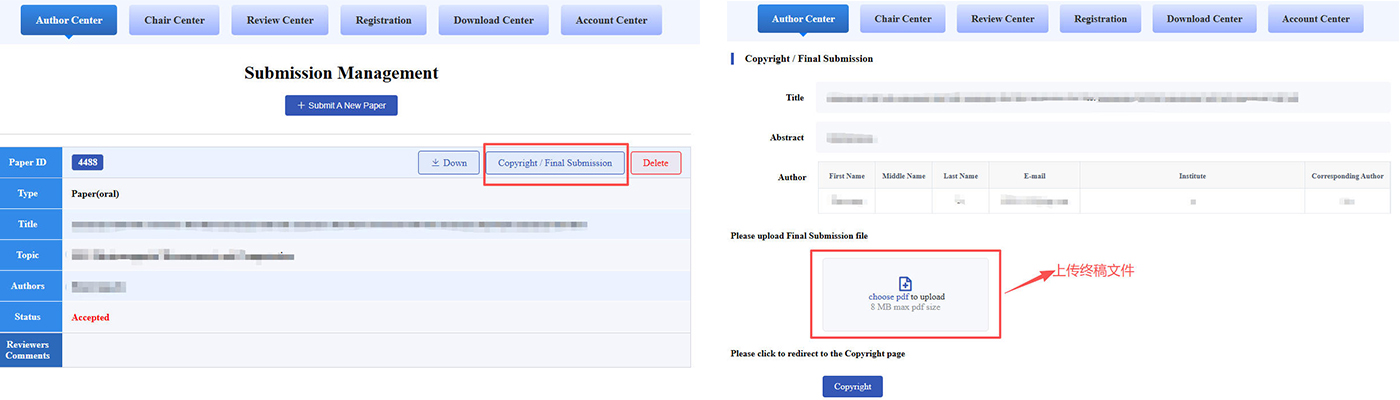Switch to Review Center on Submission Management page
1400x400 pixels.
pyautogui.click(x=278, y=20)
